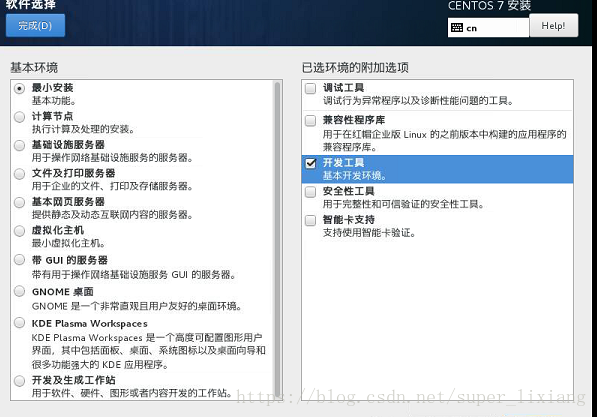Click the 基本功能。 description text
This screenshot has height=417, width=597.
point(54,101)
